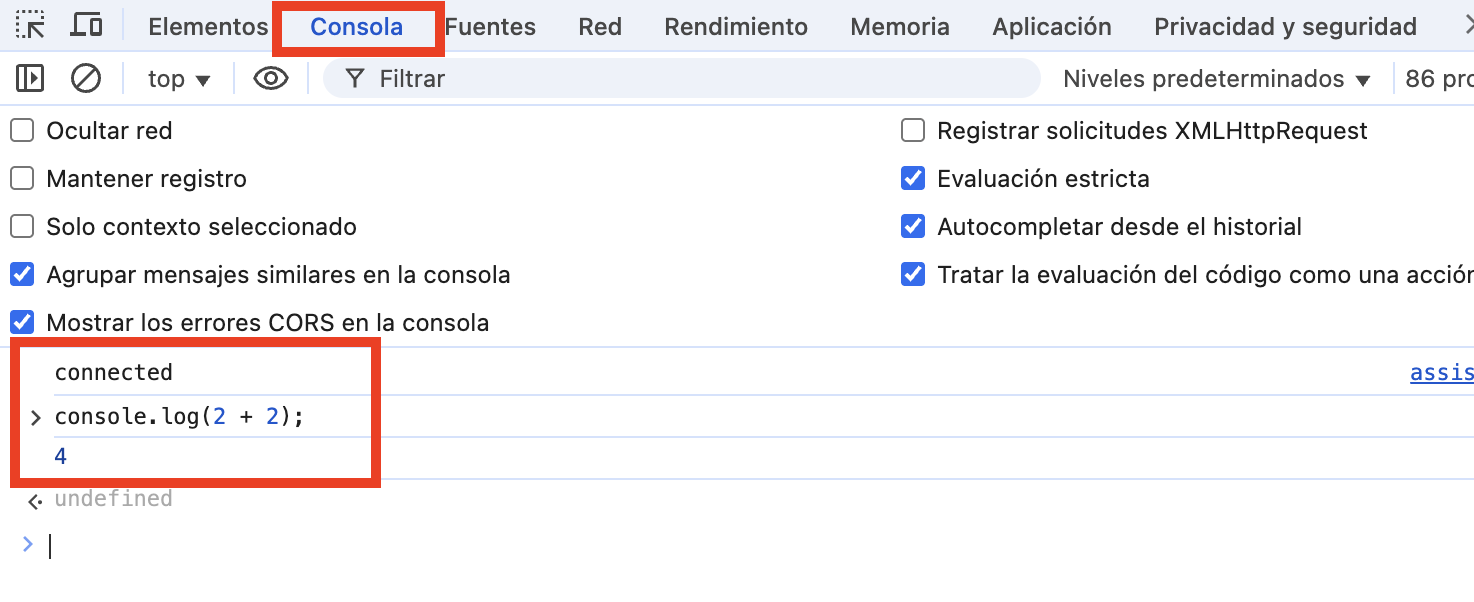Click the inspect element selector icon
This screenshot has width=1474, height=602.
[x=31, y=26]
